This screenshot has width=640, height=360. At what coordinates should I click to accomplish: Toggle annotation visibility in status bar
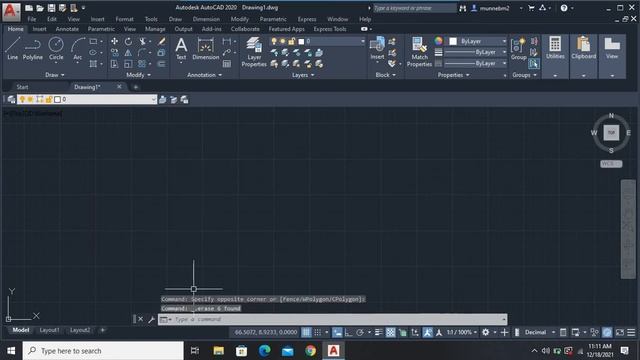[427, 333]
